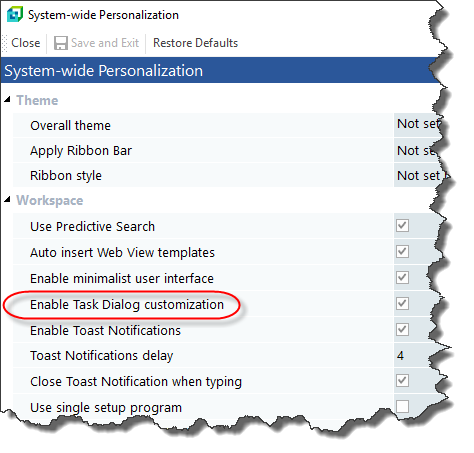Viewport: 474px width, 453px height.
Task: Collapse the Workspace section triangle
Action: tap(7, 199)
